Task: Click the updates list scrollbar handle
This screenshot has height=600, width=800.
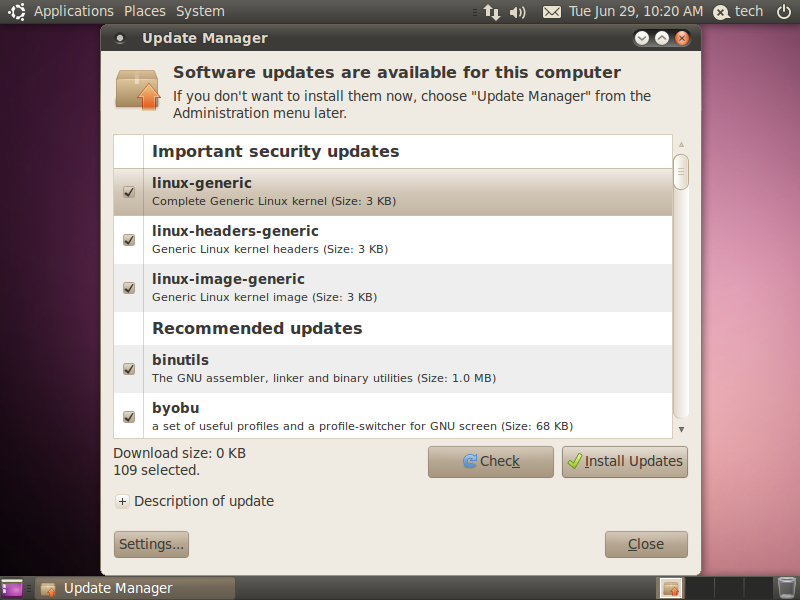Action: click(681, 172)
